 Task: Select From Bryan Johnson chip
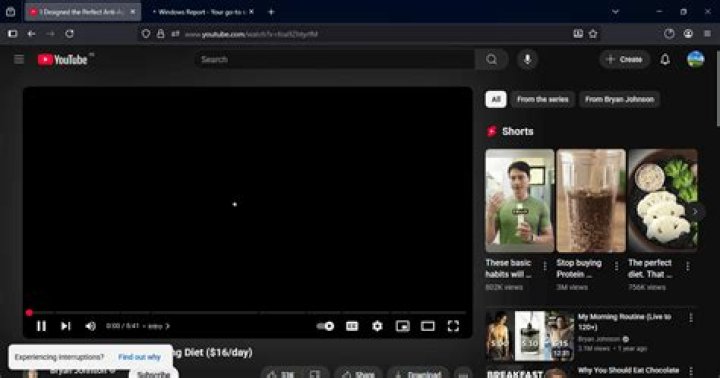tap(619, 99)
